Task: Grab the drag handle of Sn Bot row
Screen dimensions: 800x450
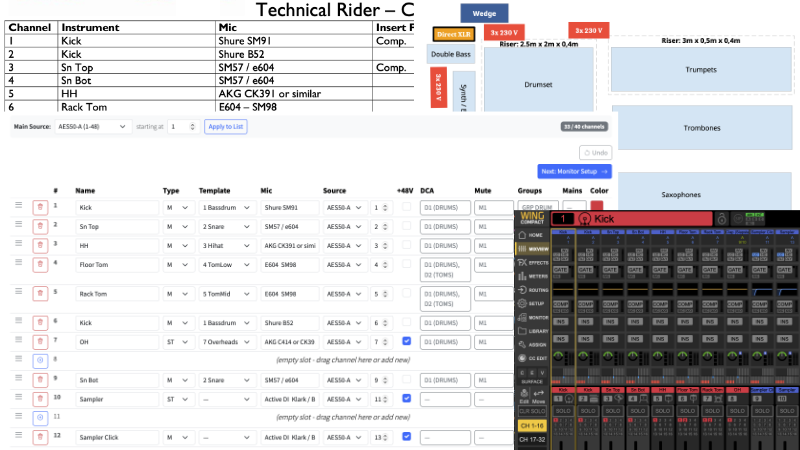Action: pos(18,378)
